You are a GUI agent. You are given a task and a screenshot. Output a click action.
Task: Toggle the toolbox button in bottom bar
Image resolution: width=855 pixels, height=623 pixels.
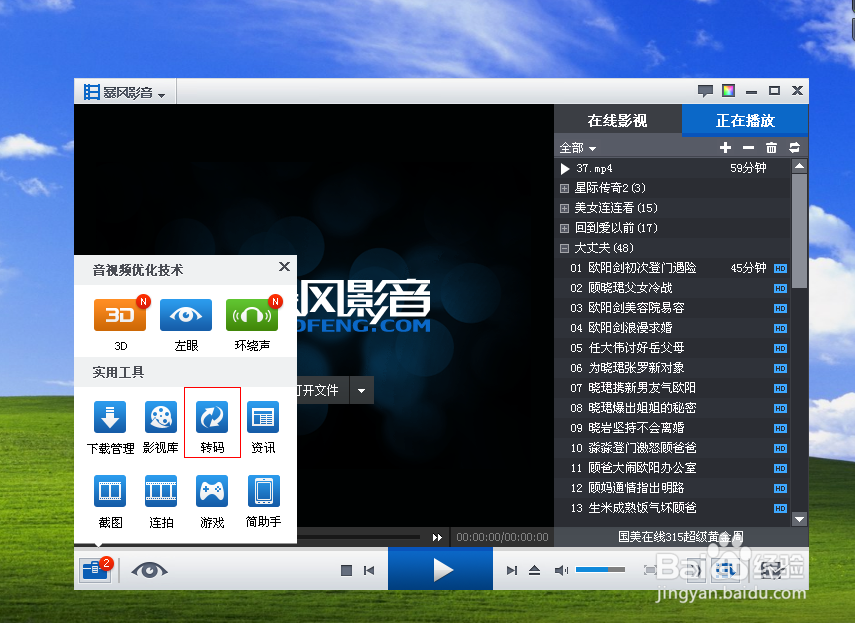tap(95, 570)
